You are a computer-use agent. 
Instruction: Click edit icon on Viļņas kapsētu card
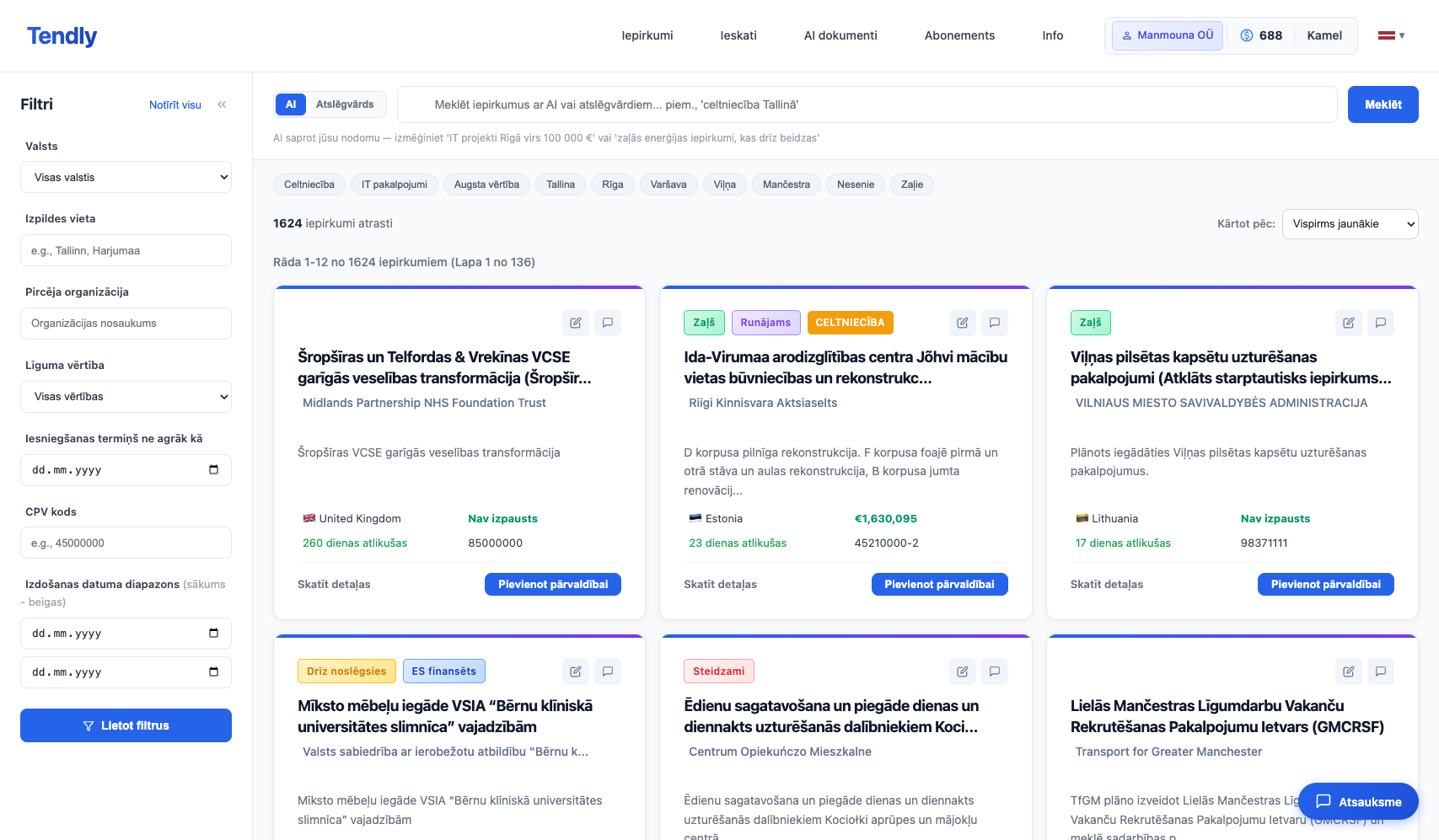tap(1348, 323)
